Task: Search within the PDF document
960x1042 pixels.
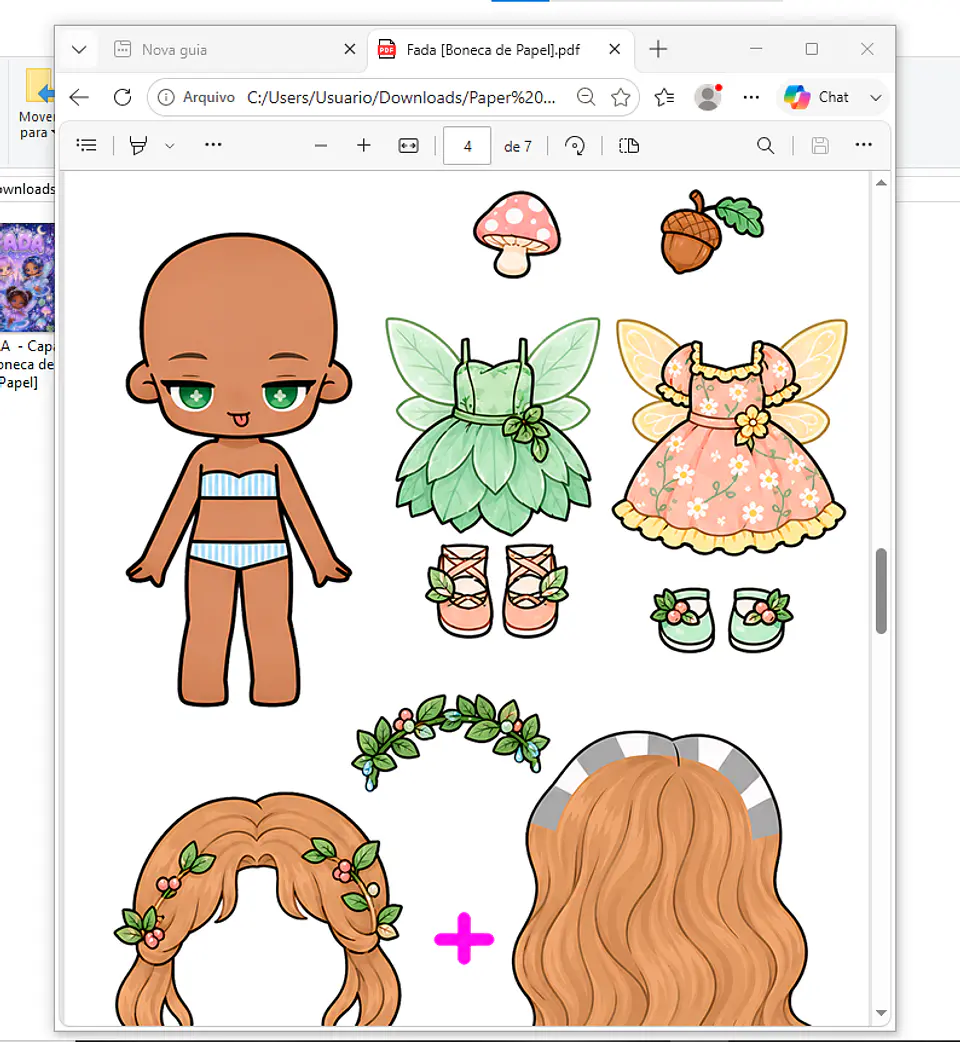Action: 765,146
